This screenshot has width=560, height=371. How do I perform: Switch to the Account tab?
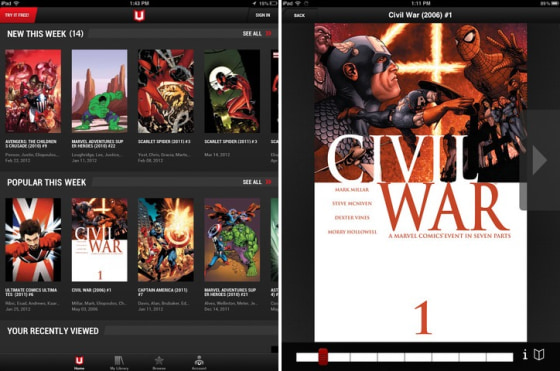coord(199,362)
